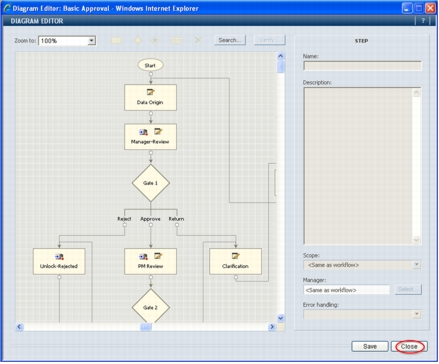Click the Manager field

(346, 290)
